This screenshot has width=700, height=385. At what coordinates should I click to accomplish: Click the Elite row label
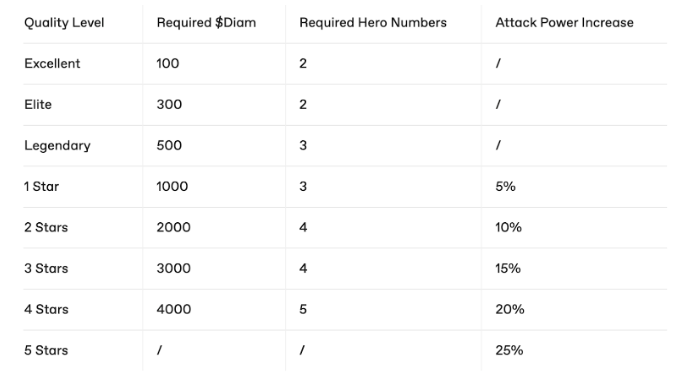click(38, 105)
